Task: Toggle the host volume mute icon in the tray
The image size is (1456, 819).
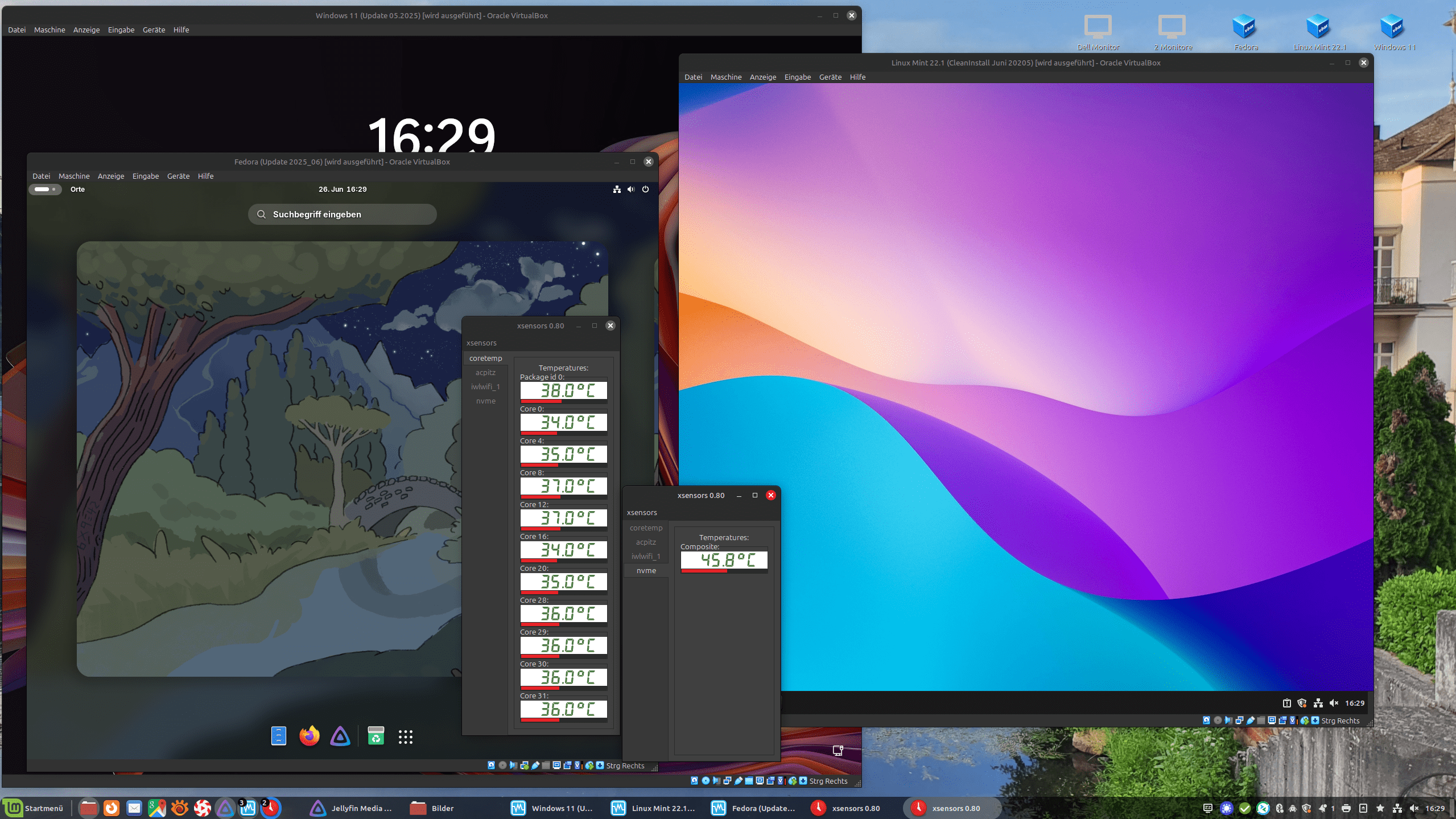Action: tap(1414, 808)
